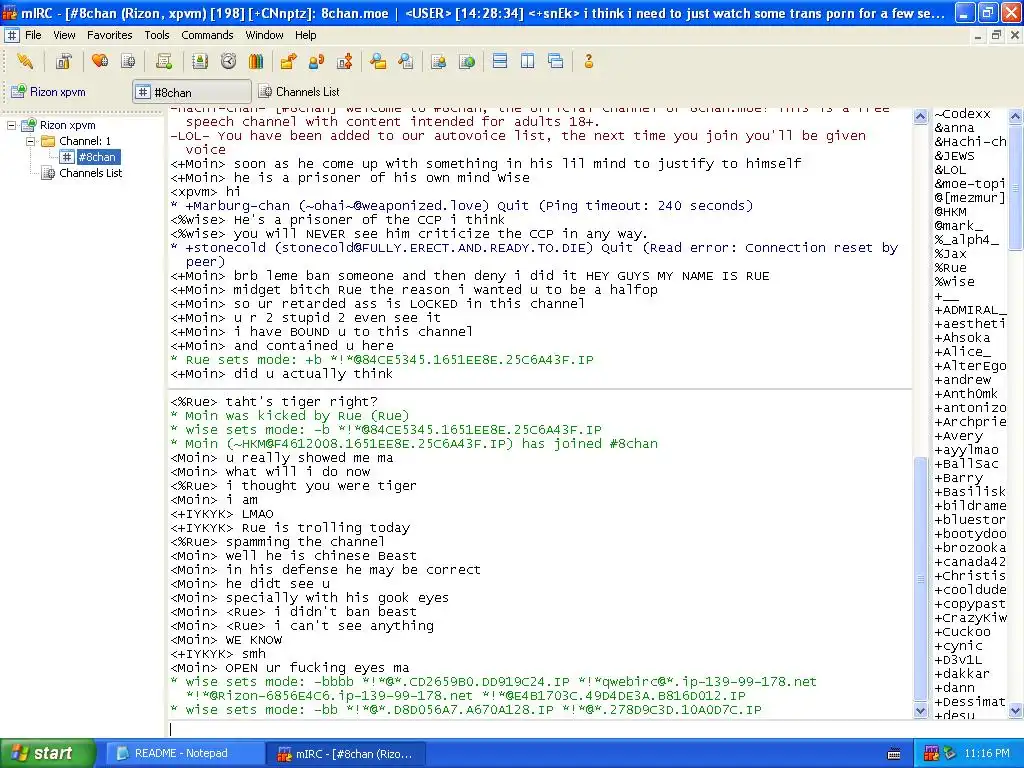Open the Address Book toolbar icon
Image resolution: width=1024 pixels, height=768 pixels.
[200, 61]
